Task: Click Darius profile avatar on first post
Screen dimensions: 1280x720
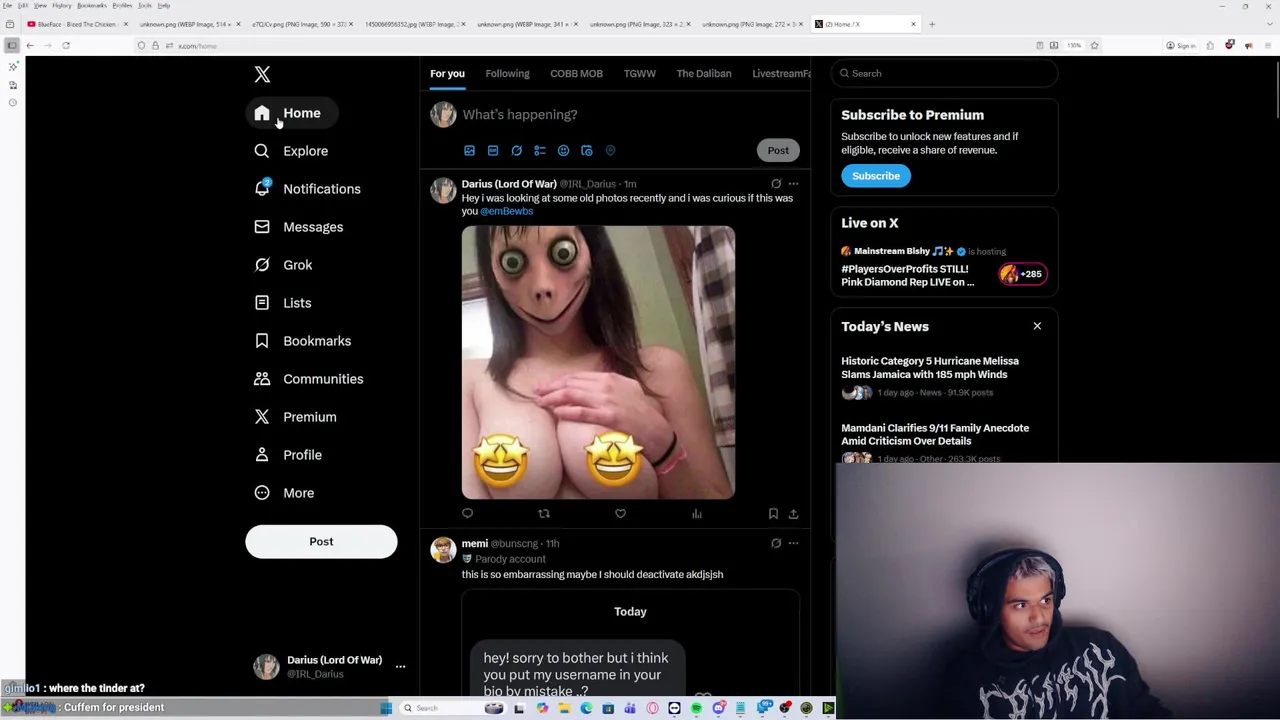Action: pos(443,190)
